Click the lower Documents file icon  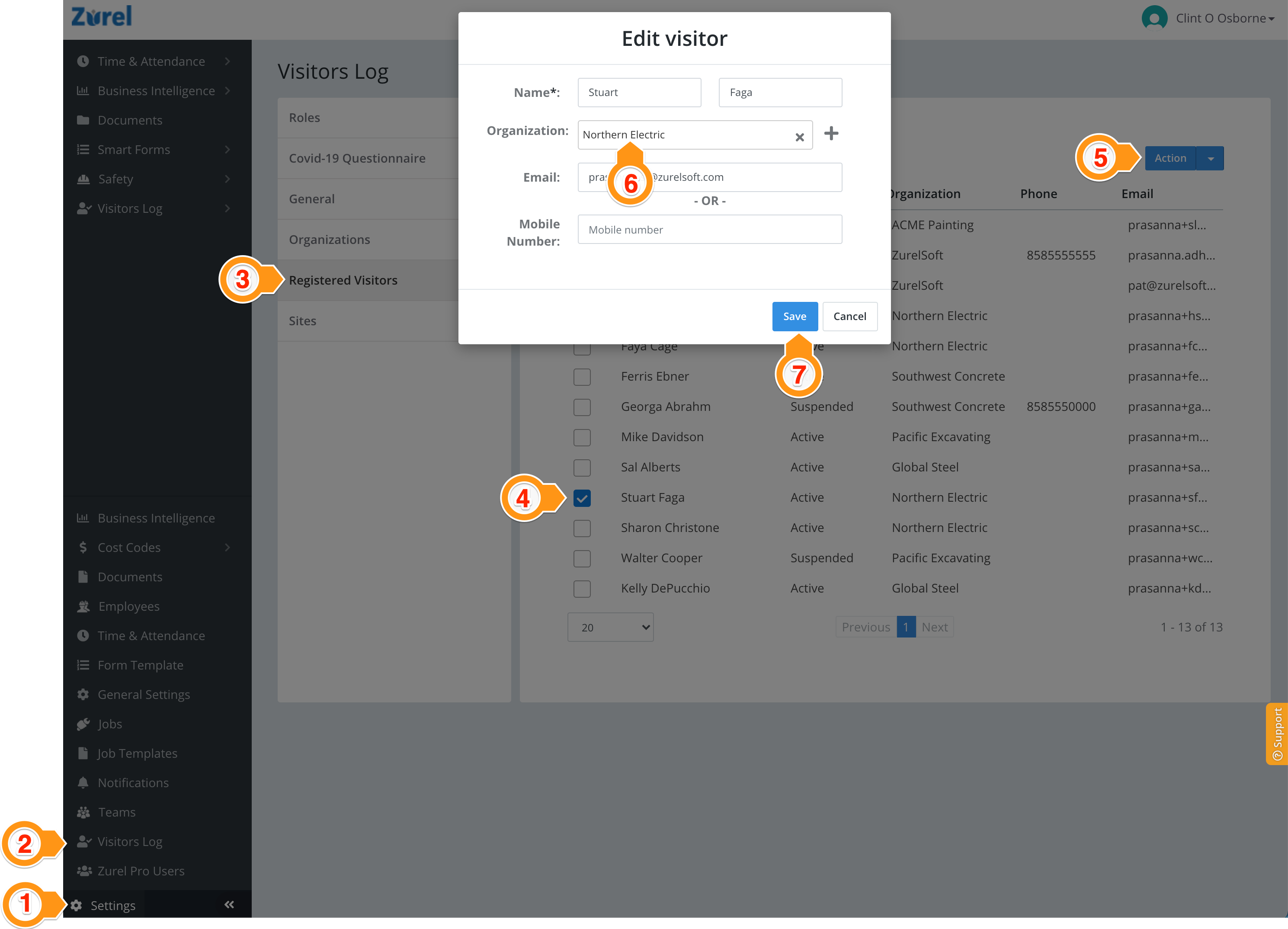click(x=83, y=577)
